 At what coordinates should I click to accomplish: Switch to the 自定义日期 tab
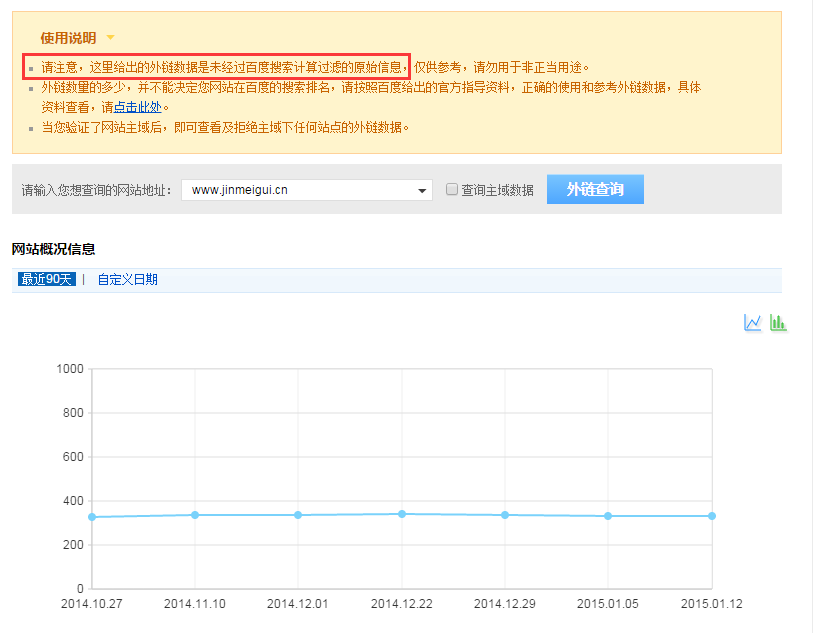click(127, 279)
